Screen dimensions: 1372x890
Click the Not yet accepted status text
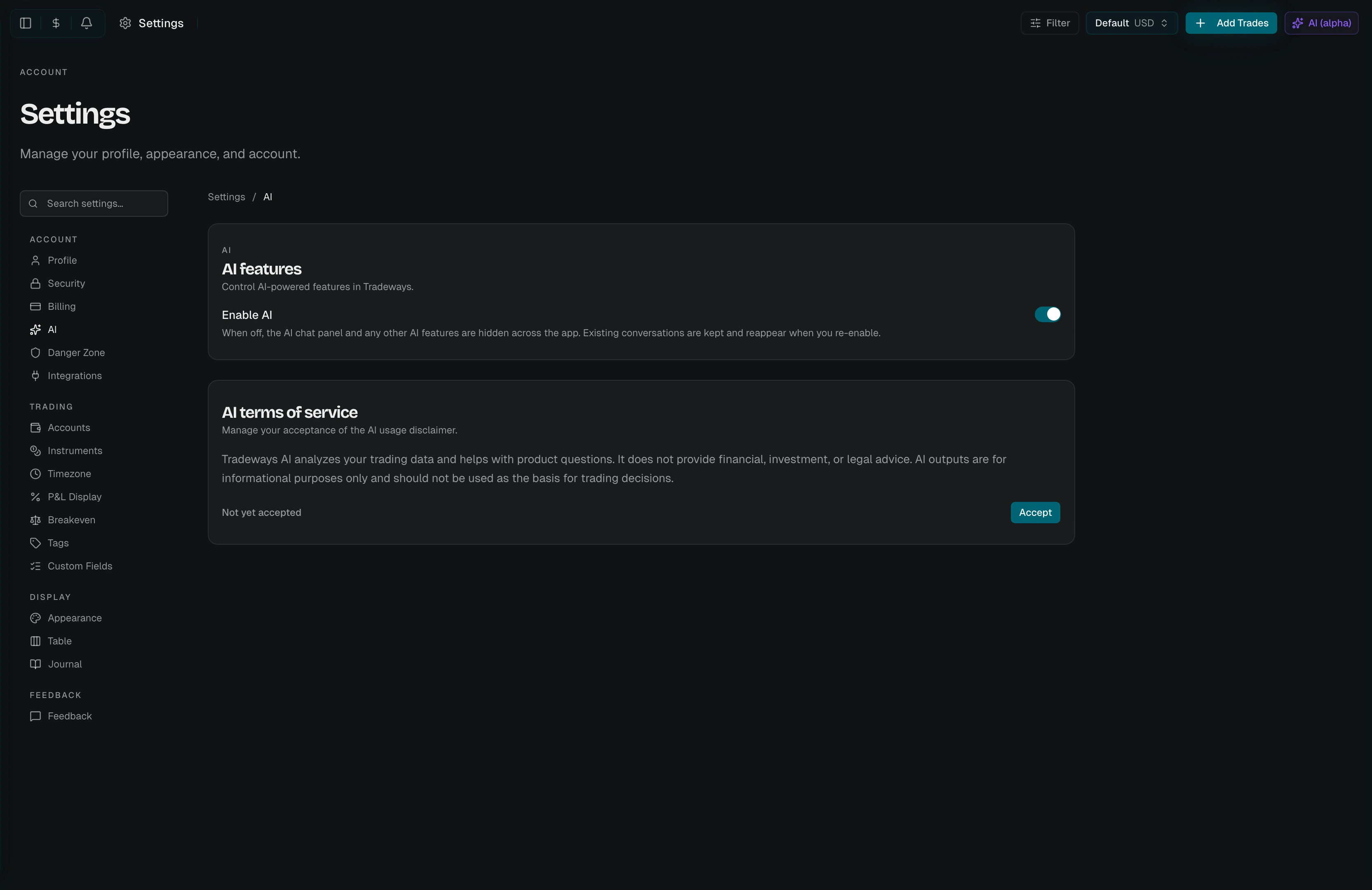[x=261, y=512]
